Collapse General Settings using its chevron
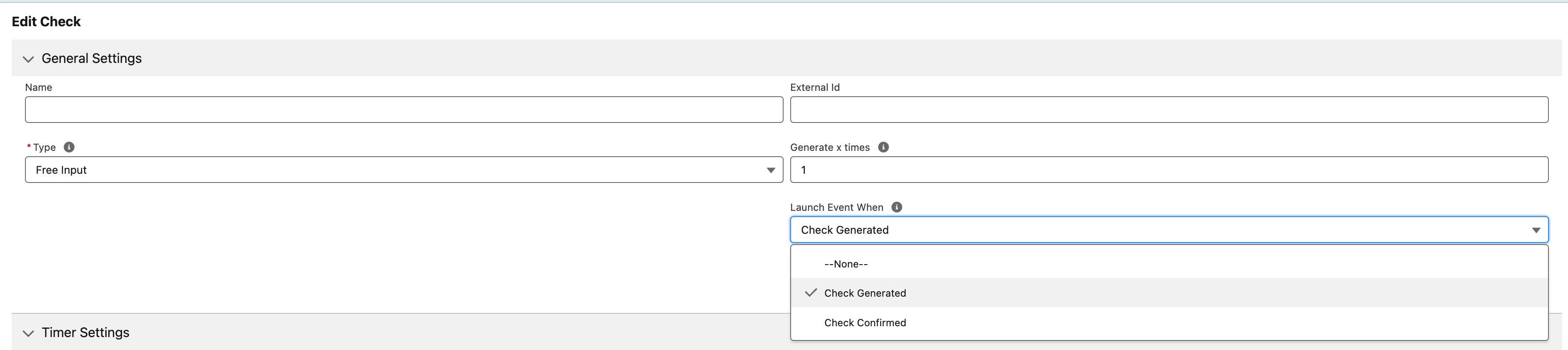This screenshot has width=1568, height=350. (28, 59)
